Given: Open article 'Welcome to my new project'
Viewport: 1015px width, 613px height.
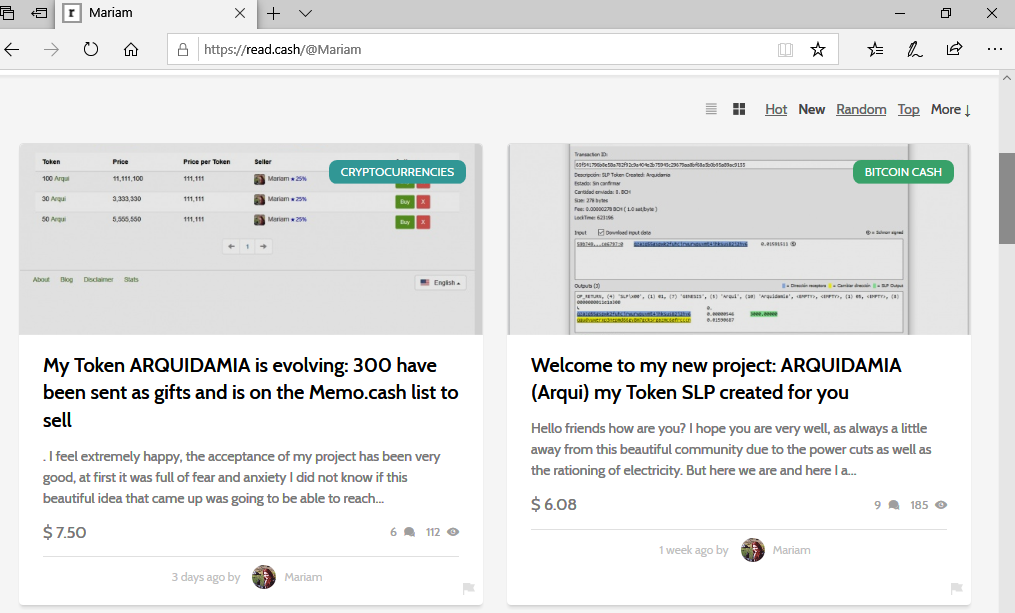Looking at the screenshot, I should [x=716, y=379].
